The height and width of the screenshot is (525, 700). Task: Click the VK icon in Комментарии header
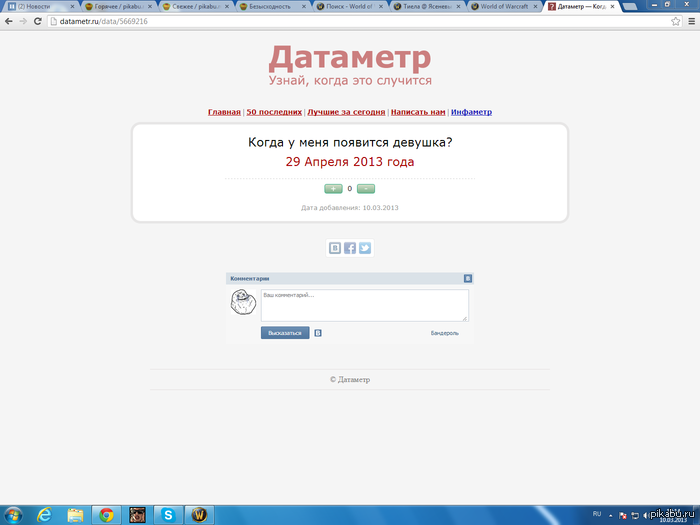[467, 278]
